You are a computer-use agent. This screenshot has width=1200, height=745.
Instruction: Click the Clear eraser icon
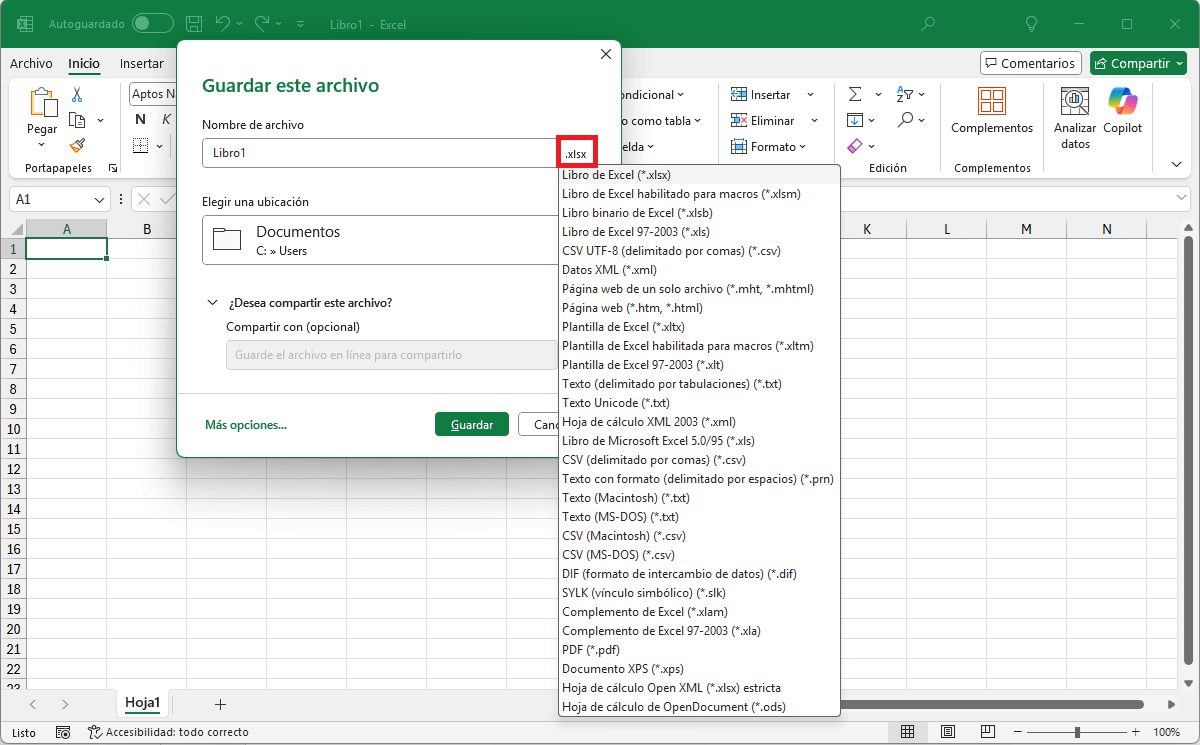point(855,146)
